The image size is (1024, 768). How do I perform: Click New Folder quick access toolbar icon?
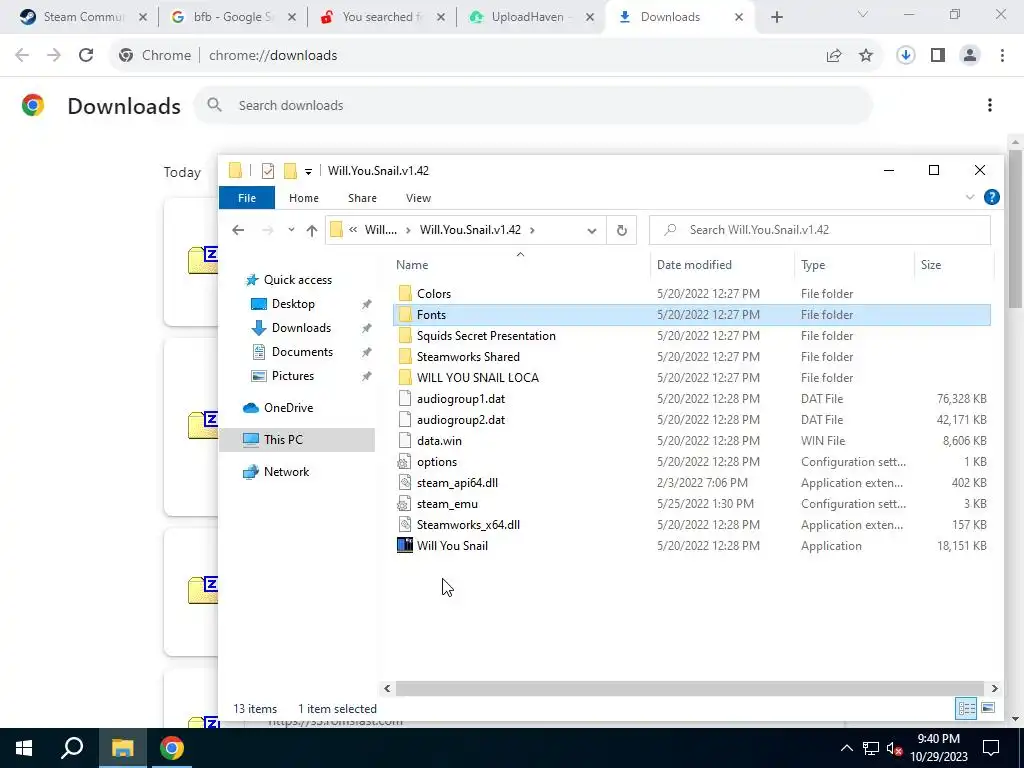click(290, 171)
